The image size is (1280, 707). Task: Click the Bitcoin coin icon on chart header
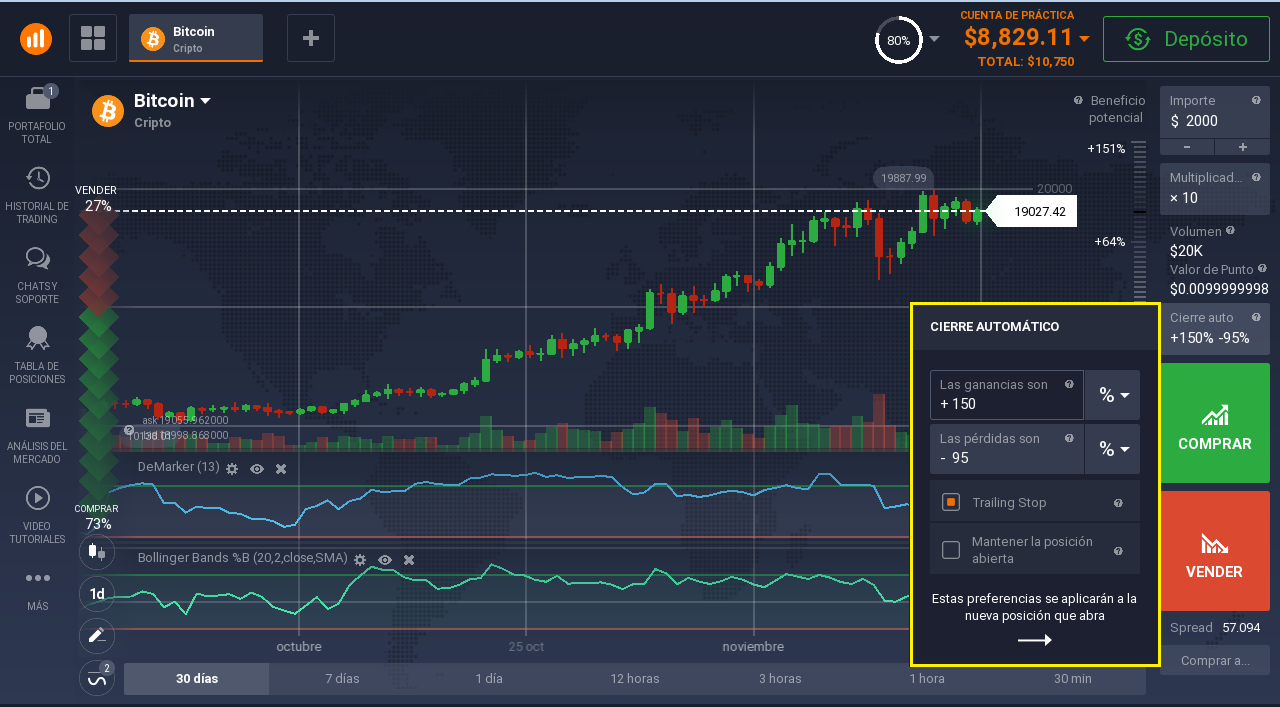[x=108, y=111]
